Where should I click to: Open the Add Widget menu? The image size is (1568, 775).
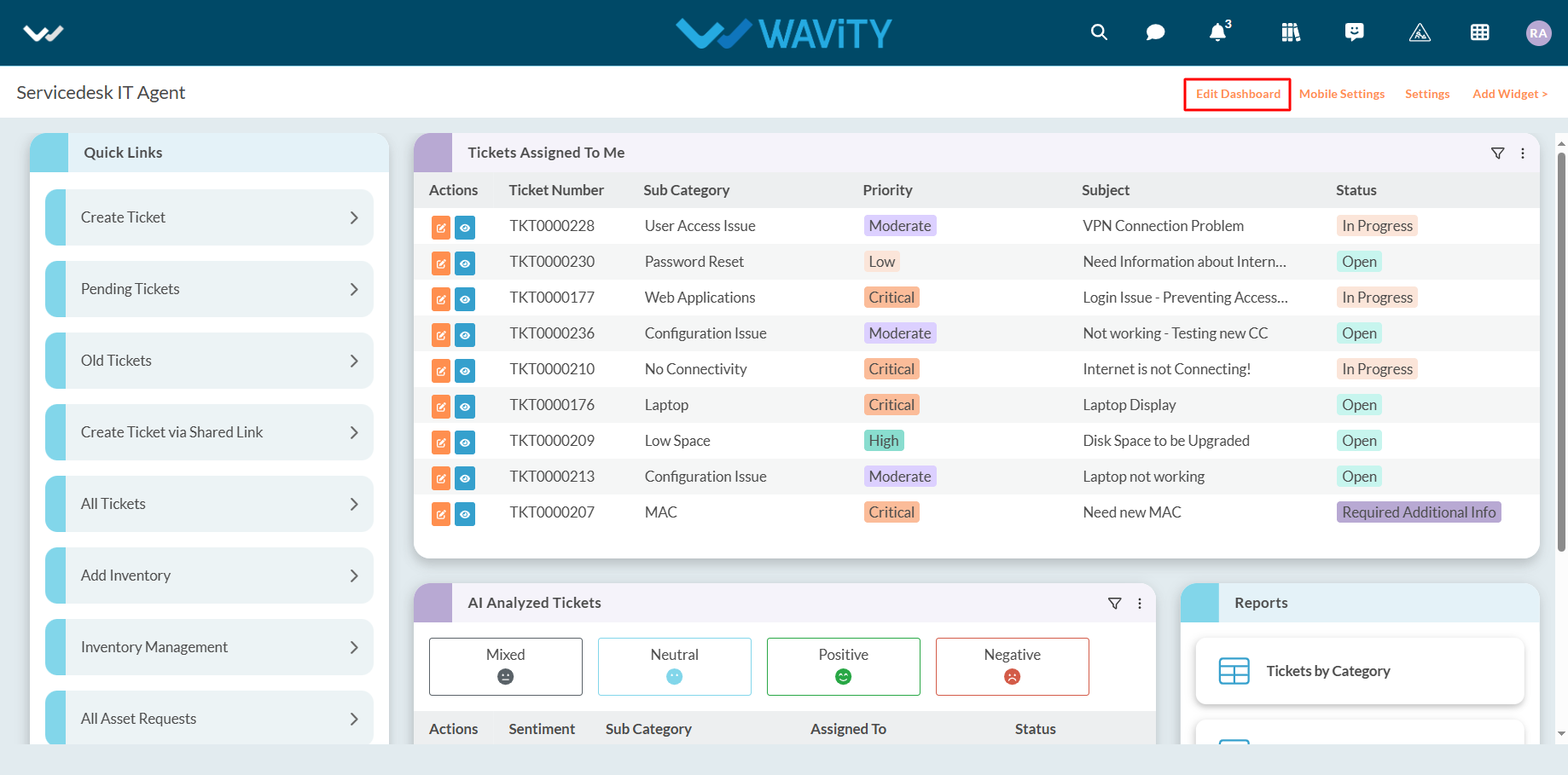[x=1509, y=94]
